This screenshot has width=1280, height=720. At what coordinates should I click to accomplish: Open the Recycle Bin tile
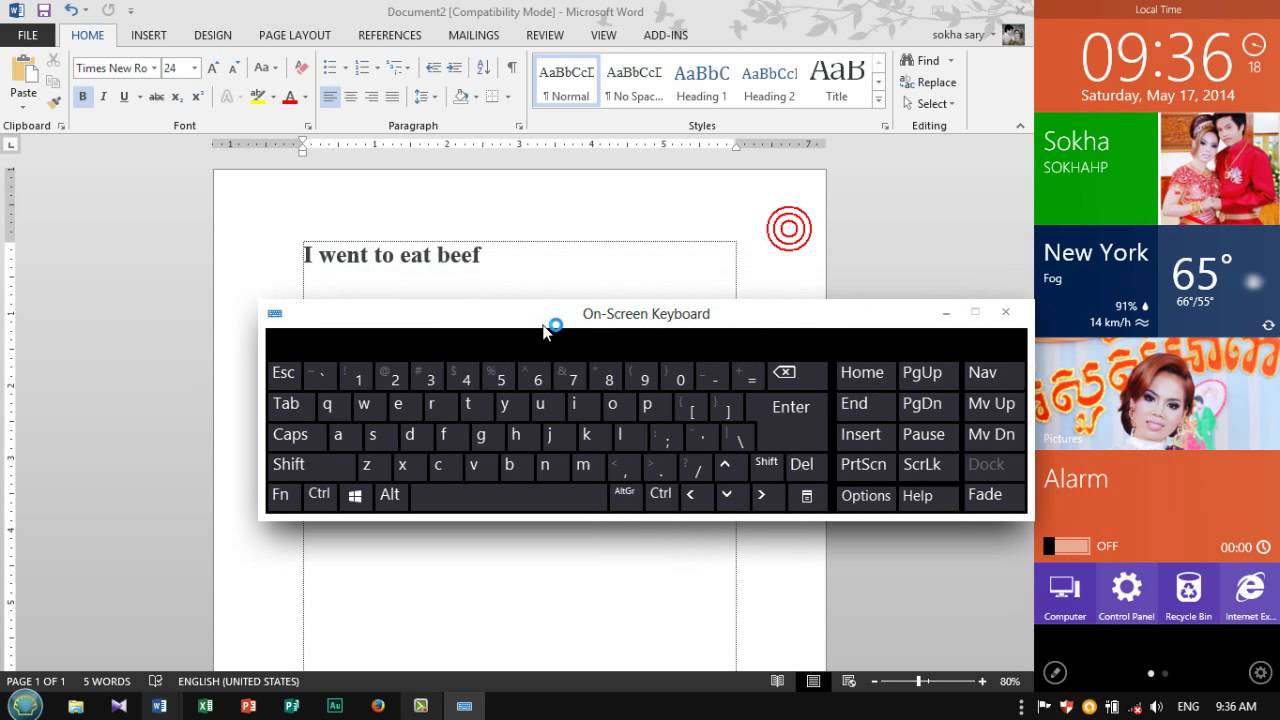tap(1188, 595)
